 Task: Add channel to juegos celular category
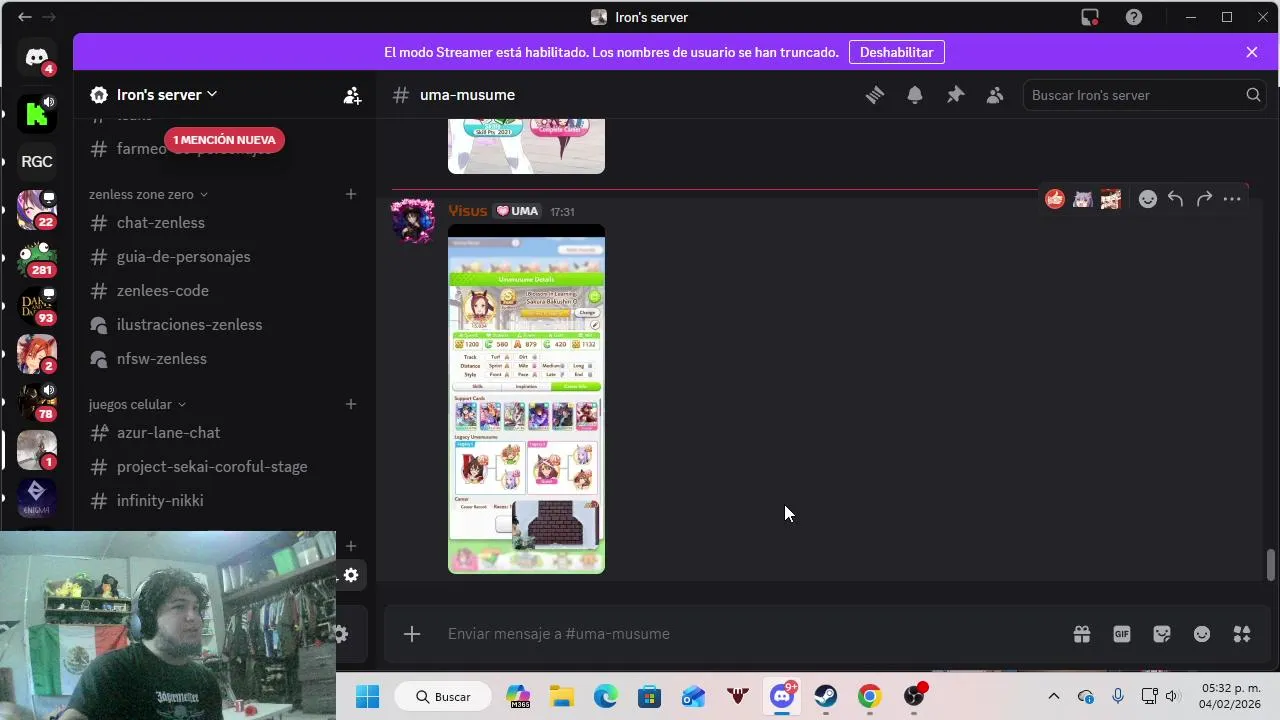point(351,404)
